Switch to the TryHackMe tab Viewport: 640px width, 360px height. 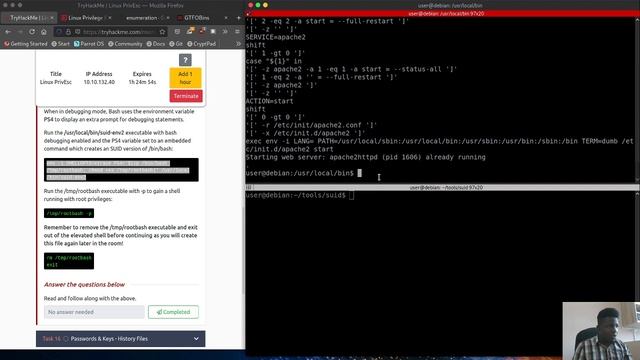(x=29, y=18)
